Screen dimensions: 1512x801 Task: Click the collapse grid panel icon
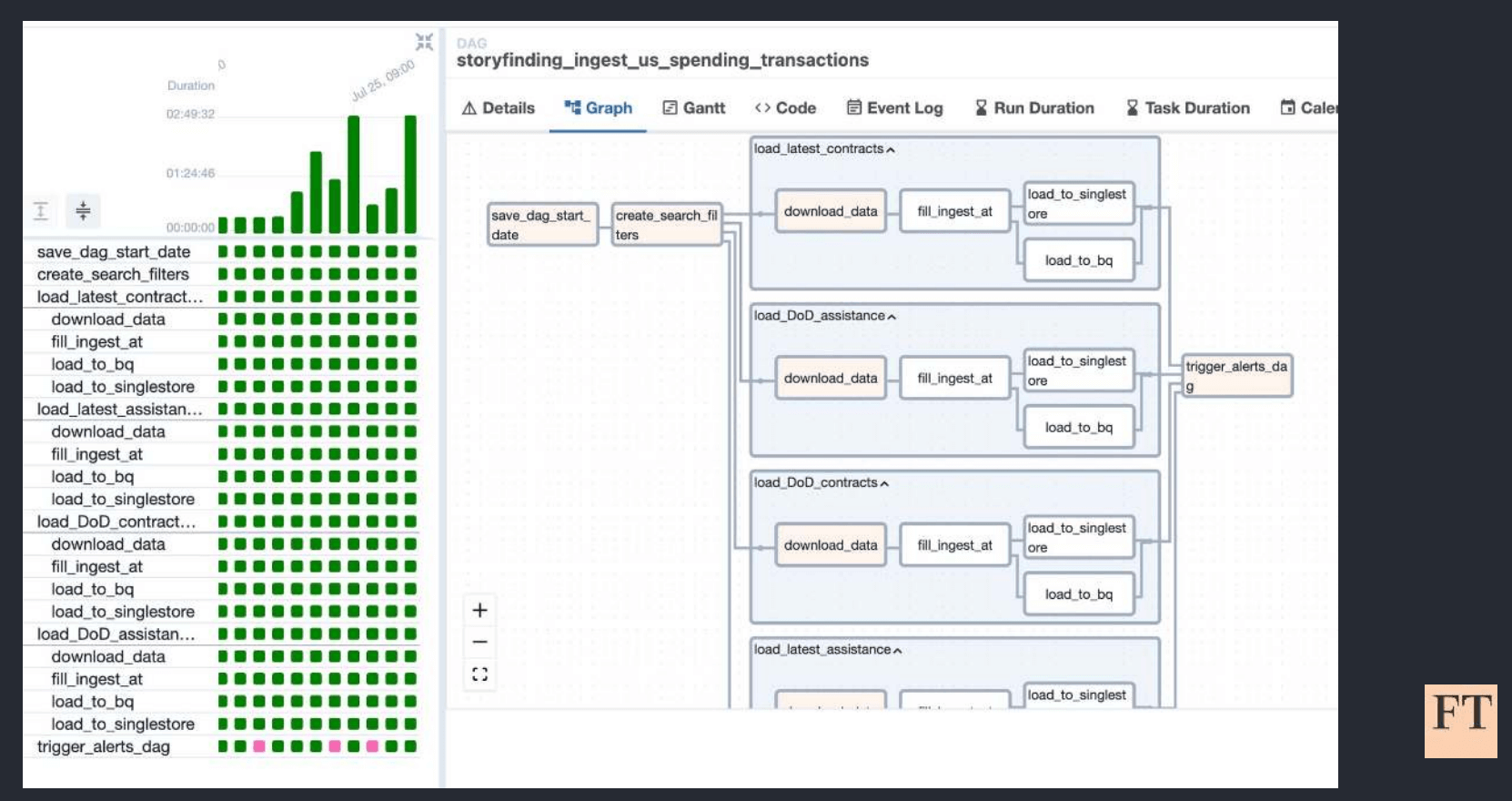[x=424, y=42]
